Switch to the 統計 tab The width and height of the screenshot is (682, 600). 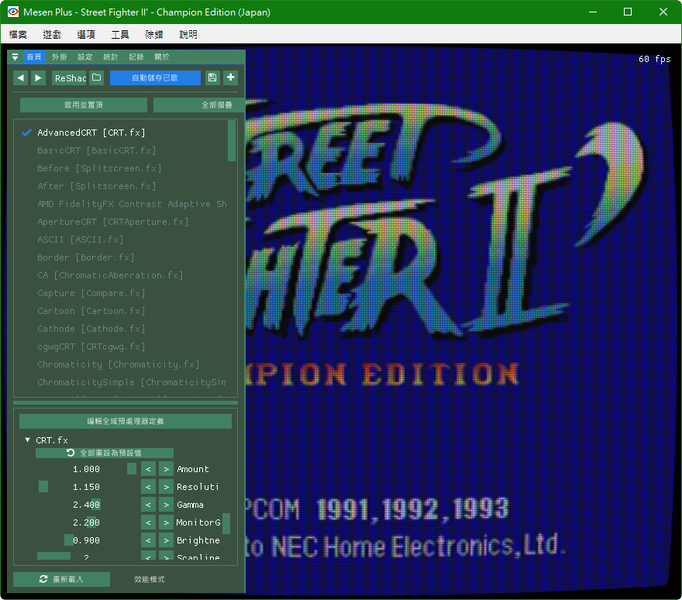click(110, 57)
